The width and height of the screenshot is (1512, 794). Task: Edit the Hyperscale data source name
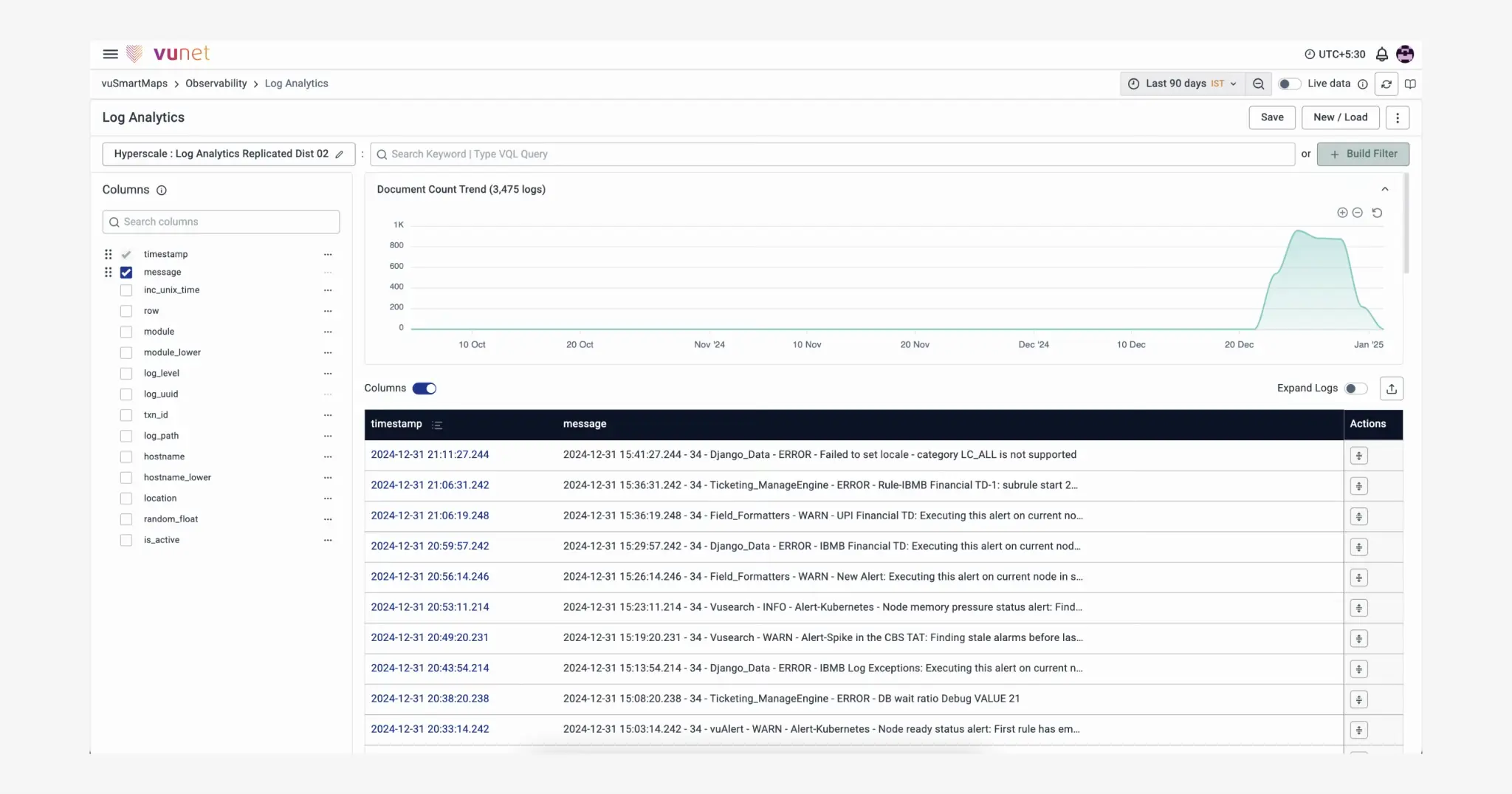click(340, 154)
